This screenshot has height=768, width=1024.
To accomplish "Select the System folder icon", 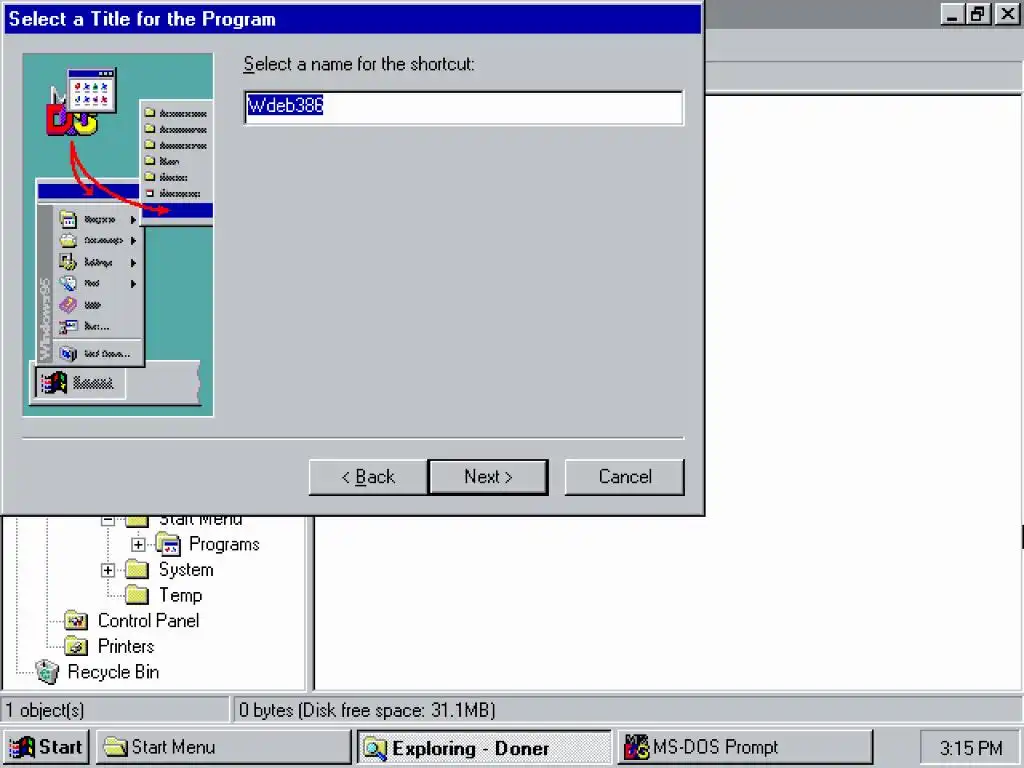I will coord(137,570).
